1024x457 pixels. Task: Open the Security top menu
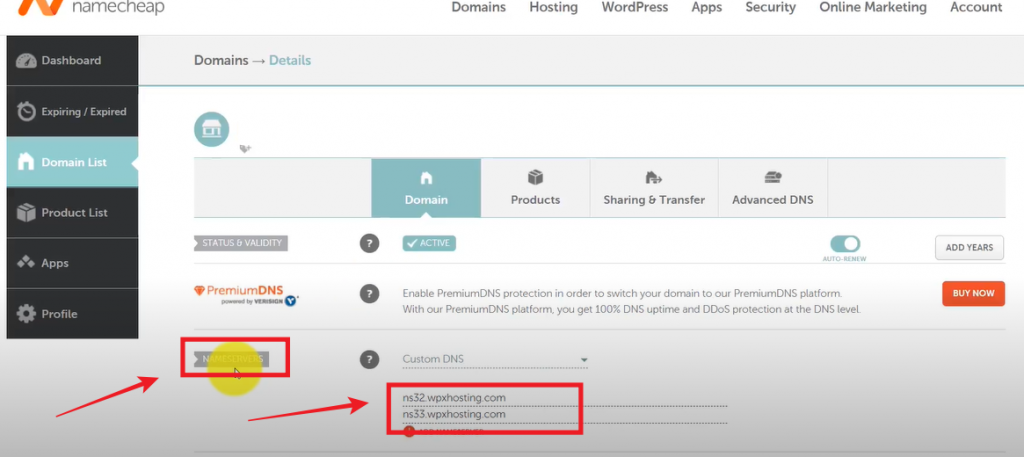tap(771, 7)
